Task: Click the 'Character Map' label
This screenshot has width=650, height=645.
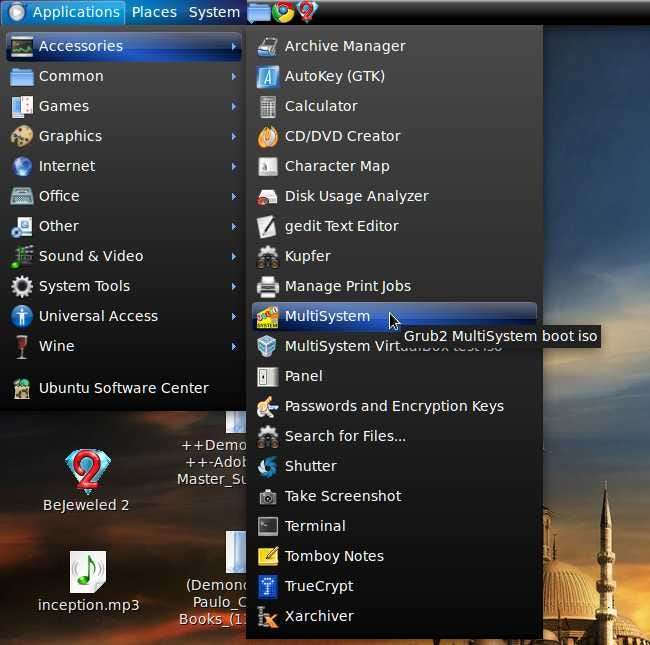Action: click(337, 166)
